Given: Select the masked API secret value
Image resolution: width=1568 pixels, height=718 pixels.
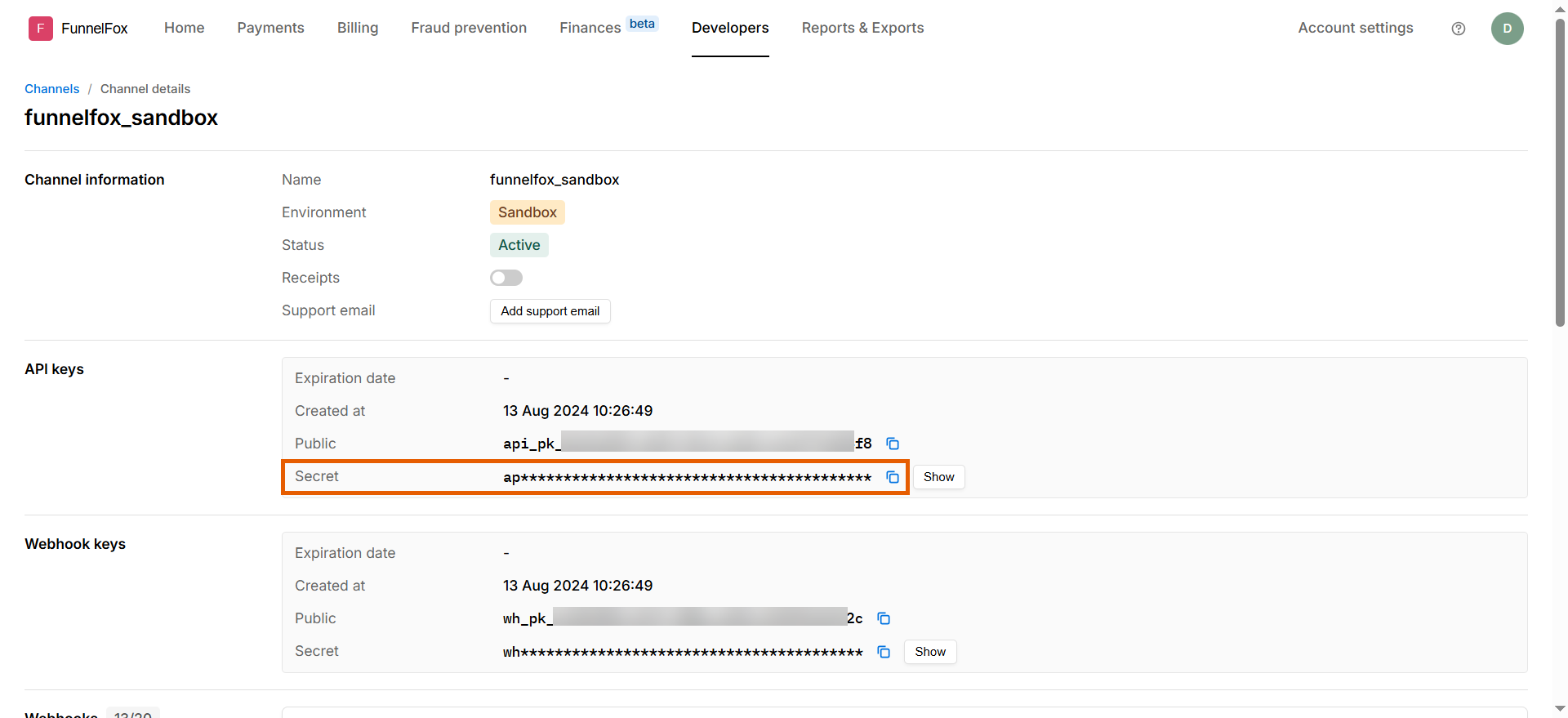Looking at the screenshot, I should pos(688,477).
